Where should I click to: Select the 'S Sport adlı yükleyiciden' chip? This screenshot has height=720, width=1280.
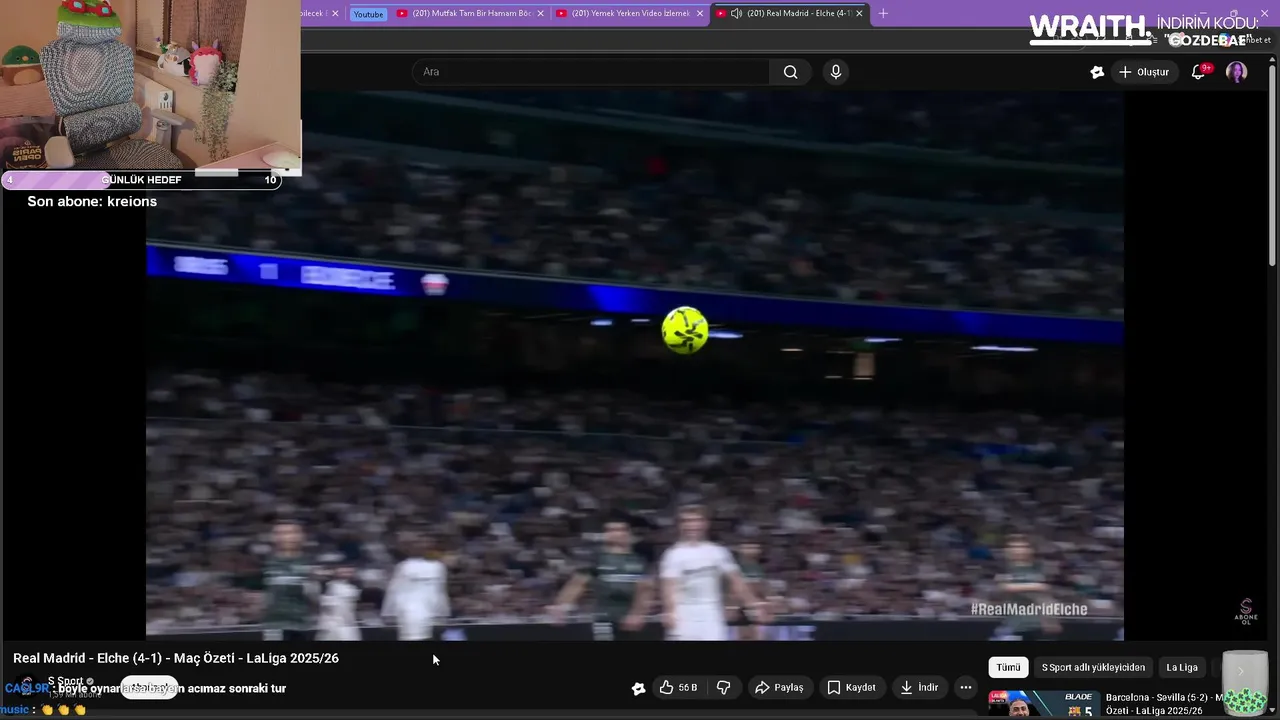[1093, 667]
